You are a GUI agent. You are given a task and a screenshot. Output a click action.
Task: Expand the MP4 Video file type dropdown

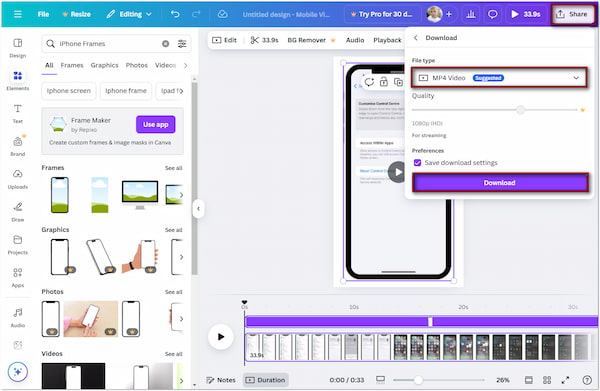pos(499,78)
